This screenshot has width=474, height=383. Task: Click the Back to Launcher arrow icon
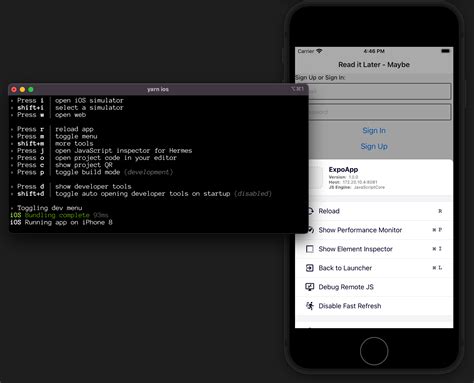click(310, 268)
